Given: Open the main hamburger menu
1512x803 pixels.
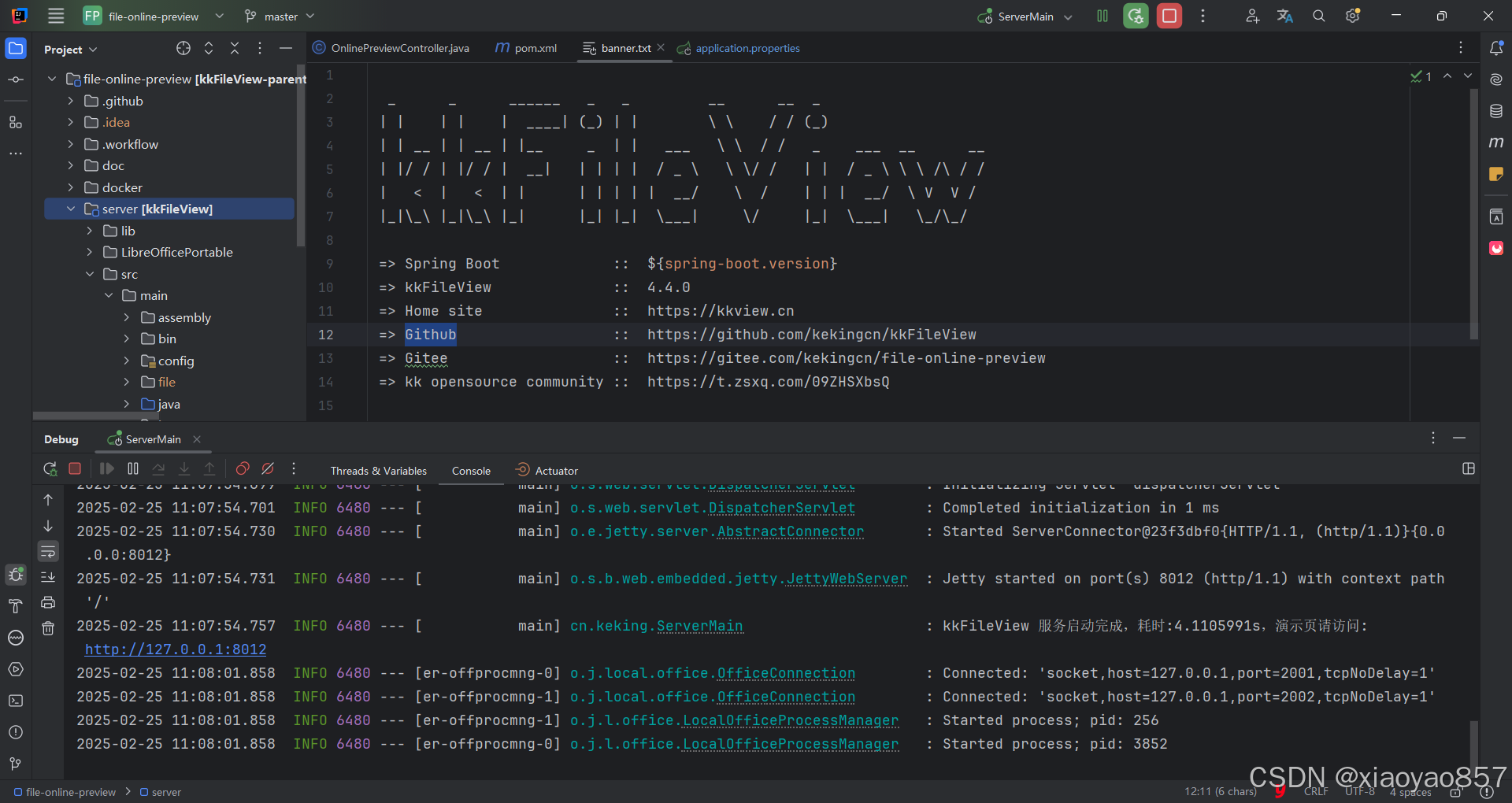Looking at the screenshot, I should (x=56, y=16).
